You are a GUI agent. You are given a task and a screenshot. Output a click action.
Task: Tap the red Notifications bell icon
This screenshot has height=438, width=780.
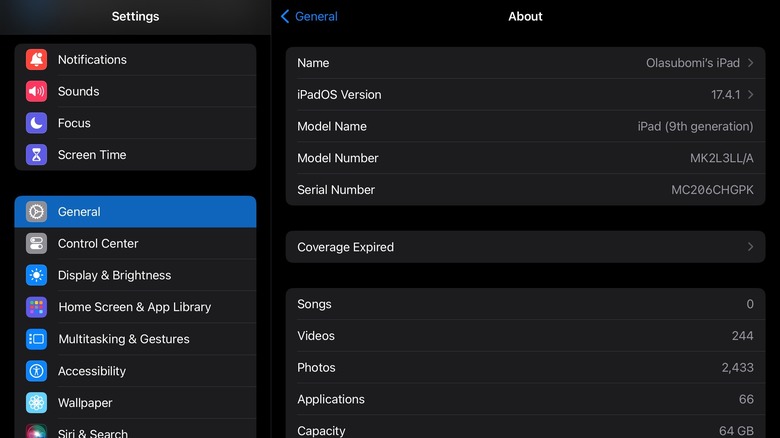pos(36,60)
